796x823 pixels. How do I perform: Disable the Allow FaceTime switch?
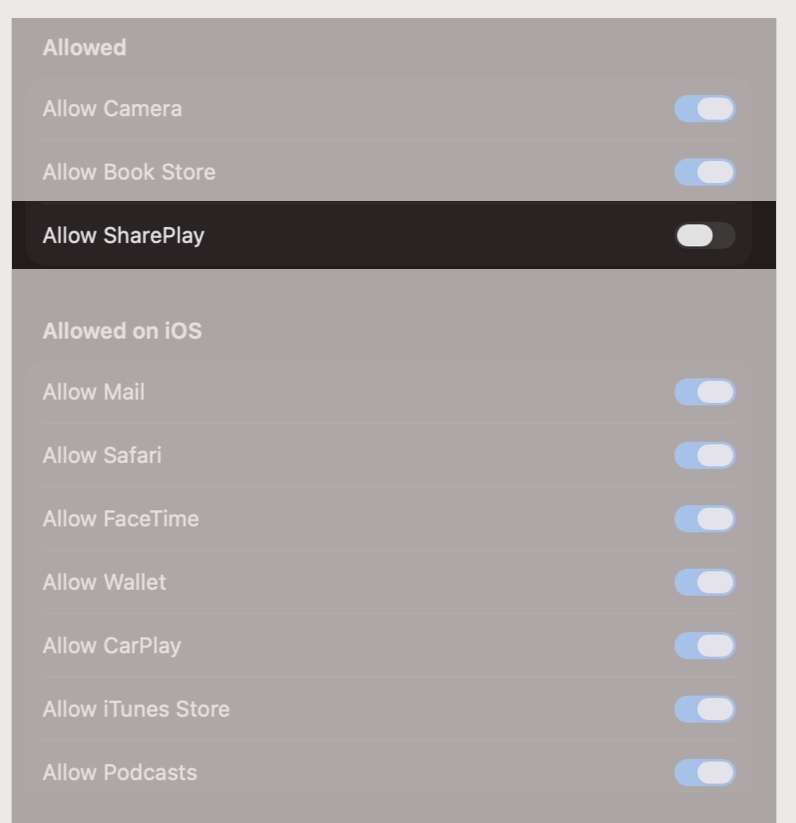pos(703,519)
